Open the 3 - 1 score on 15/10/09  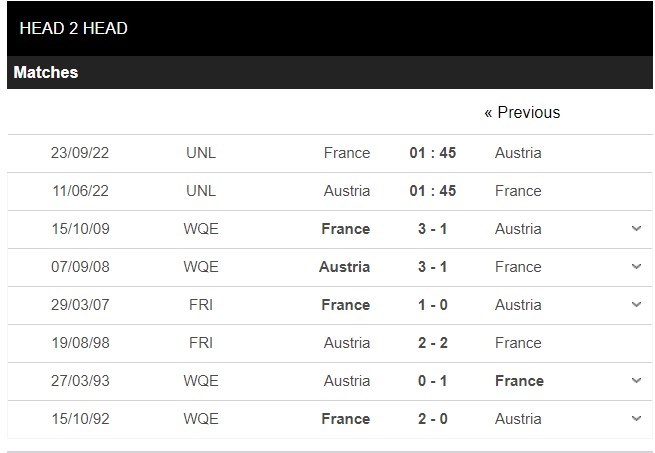coord(433,229)
